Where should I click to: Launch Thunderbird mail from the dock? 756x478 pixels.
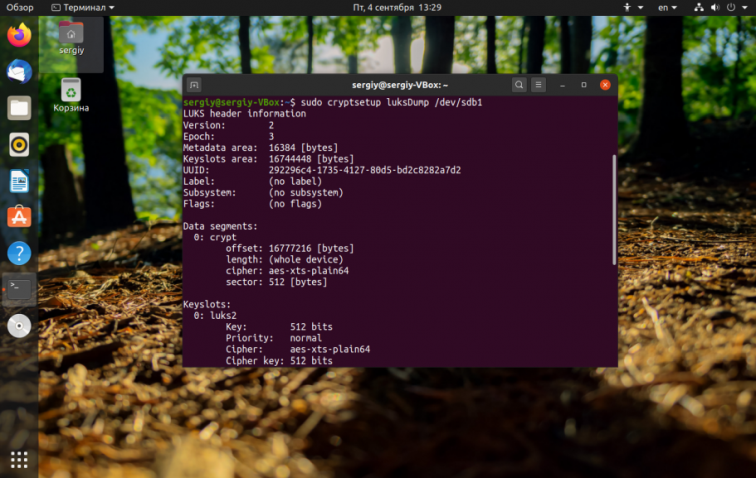tap(19, 72)
